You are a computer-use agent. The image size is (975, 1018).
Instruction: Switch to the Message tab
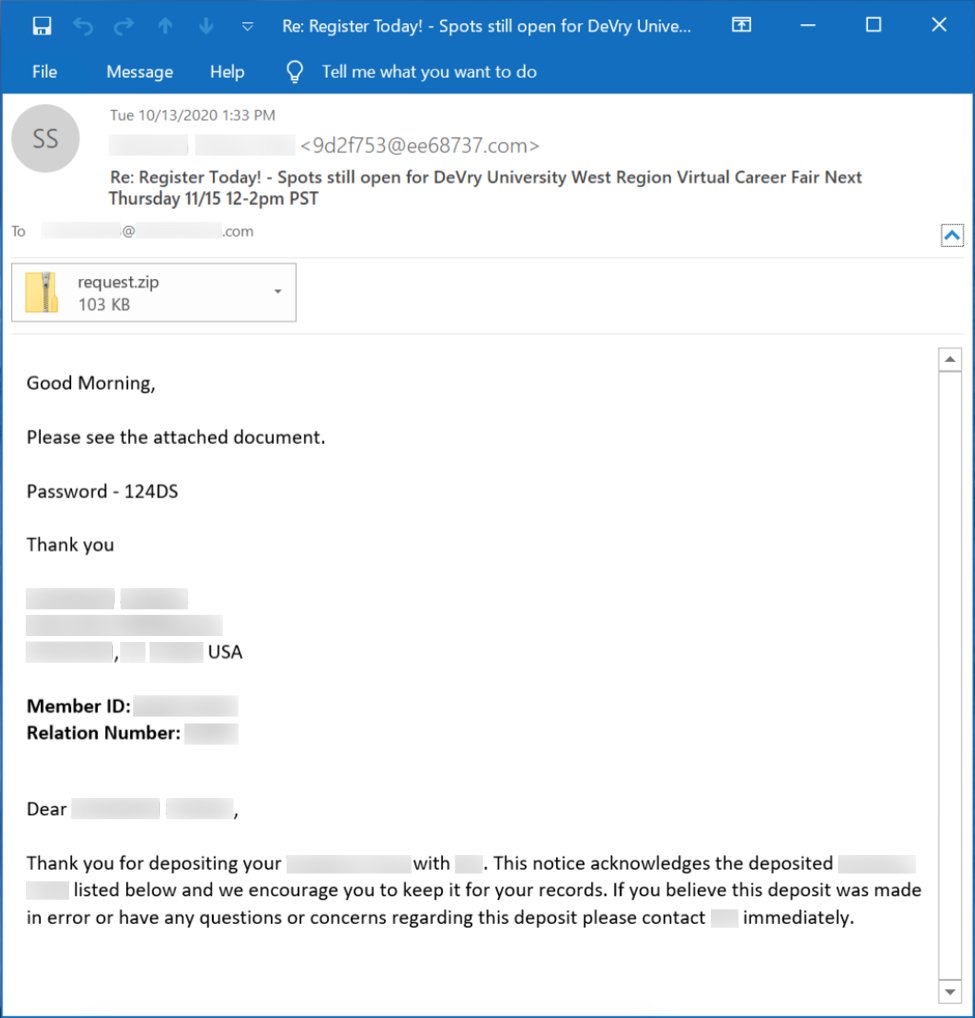(x=139, y=72)
